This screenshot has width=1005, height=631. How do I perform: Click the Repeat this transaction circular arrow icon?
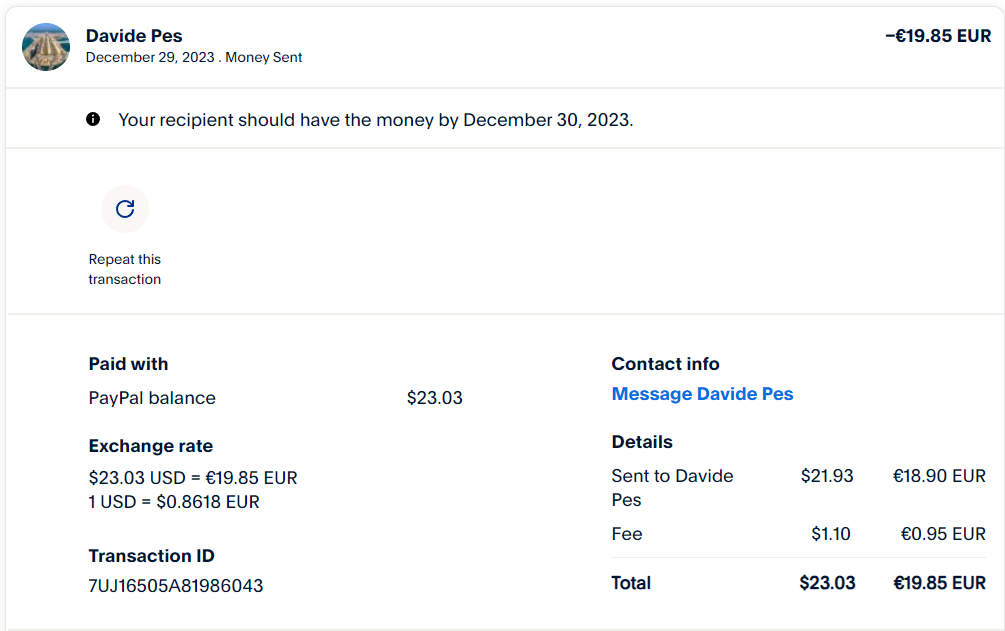pos(125,209)
